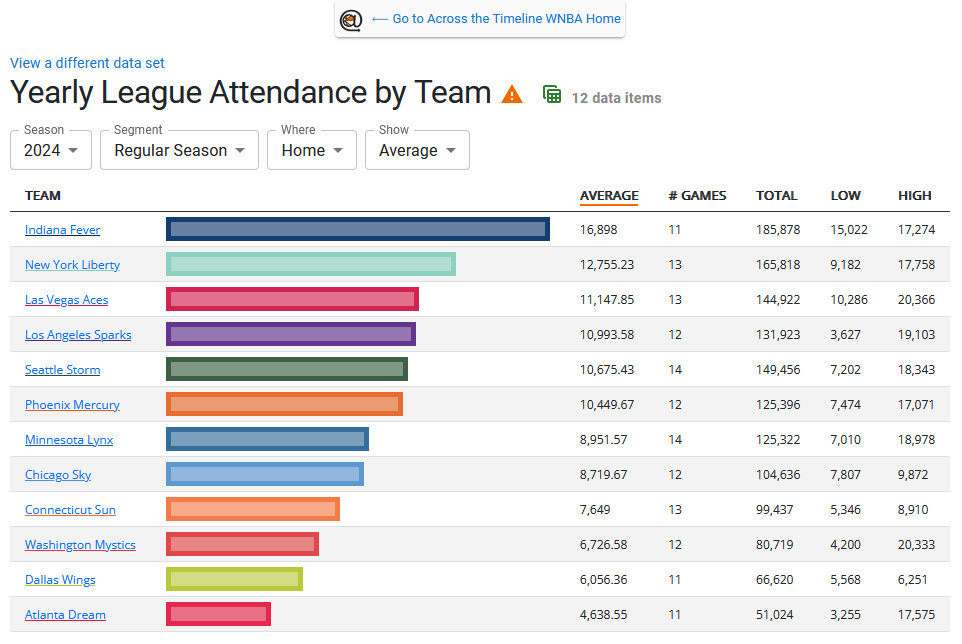This screenshot has width=962, height=644.
Task: Open the Season 2024 dropdown
Action: click(51, 150)
